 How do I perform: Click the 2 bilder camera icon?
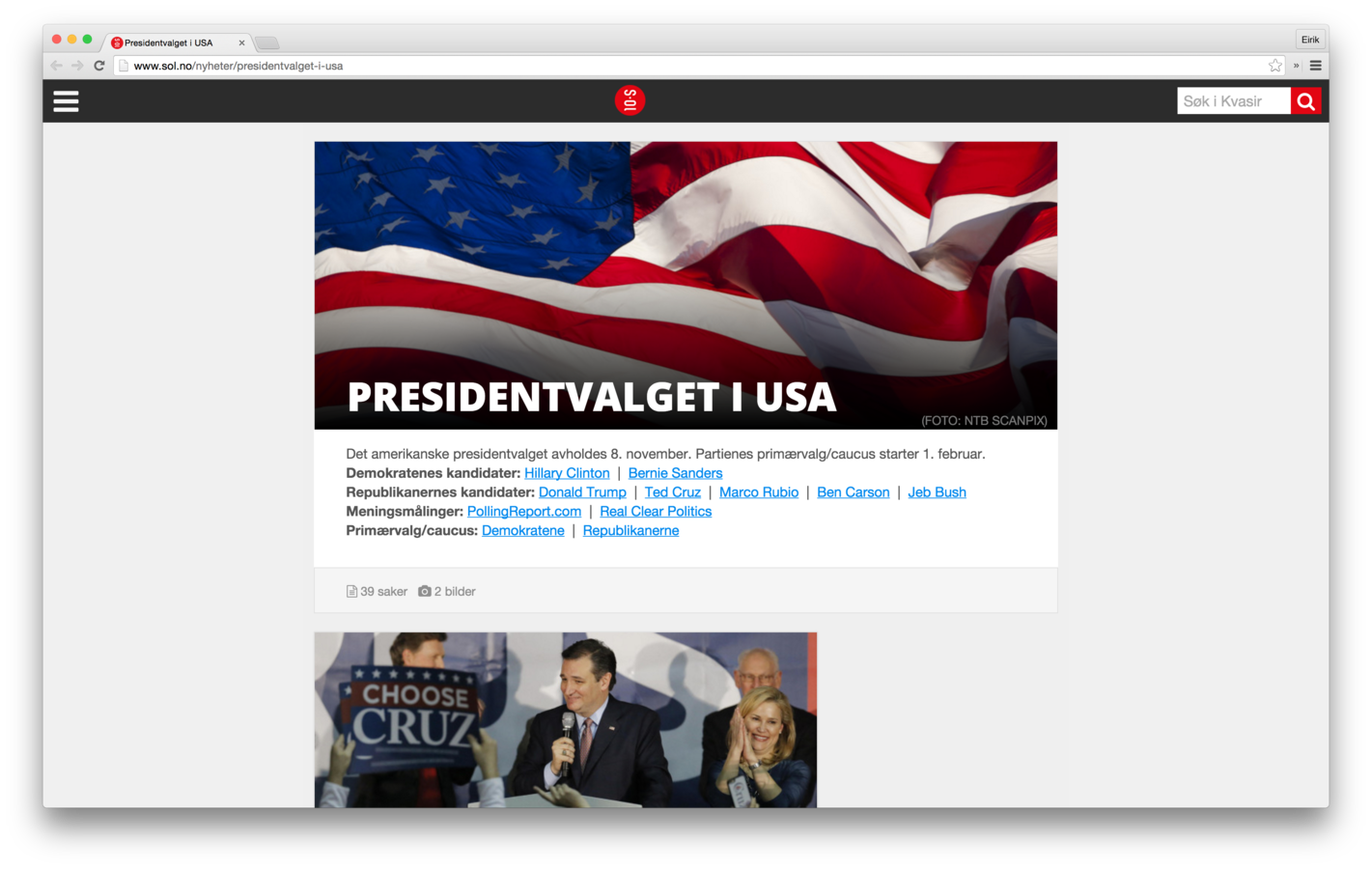pyautogui.click(x=424, y=591)
